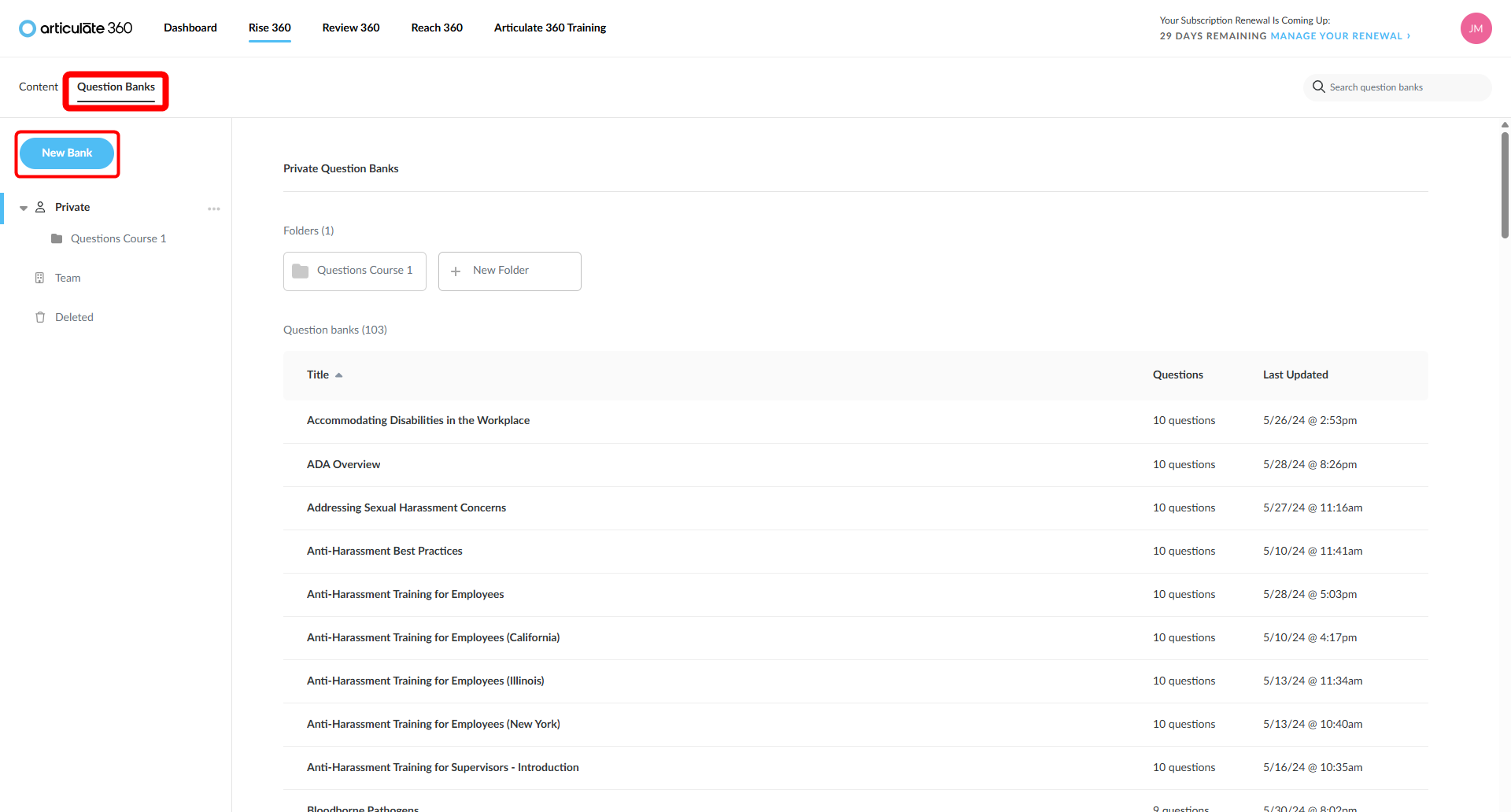Open the Questions Course 1 folder card
Image resolution: width=1511 pixels, height=812 pixels.
point(355,271)
